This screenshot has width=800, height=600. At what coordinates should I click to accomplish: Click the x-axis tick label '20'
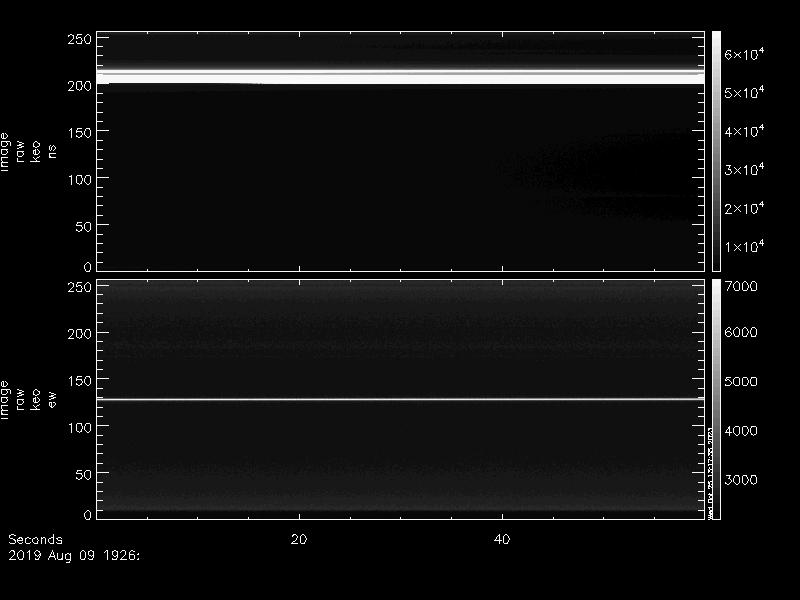point(299,539)
